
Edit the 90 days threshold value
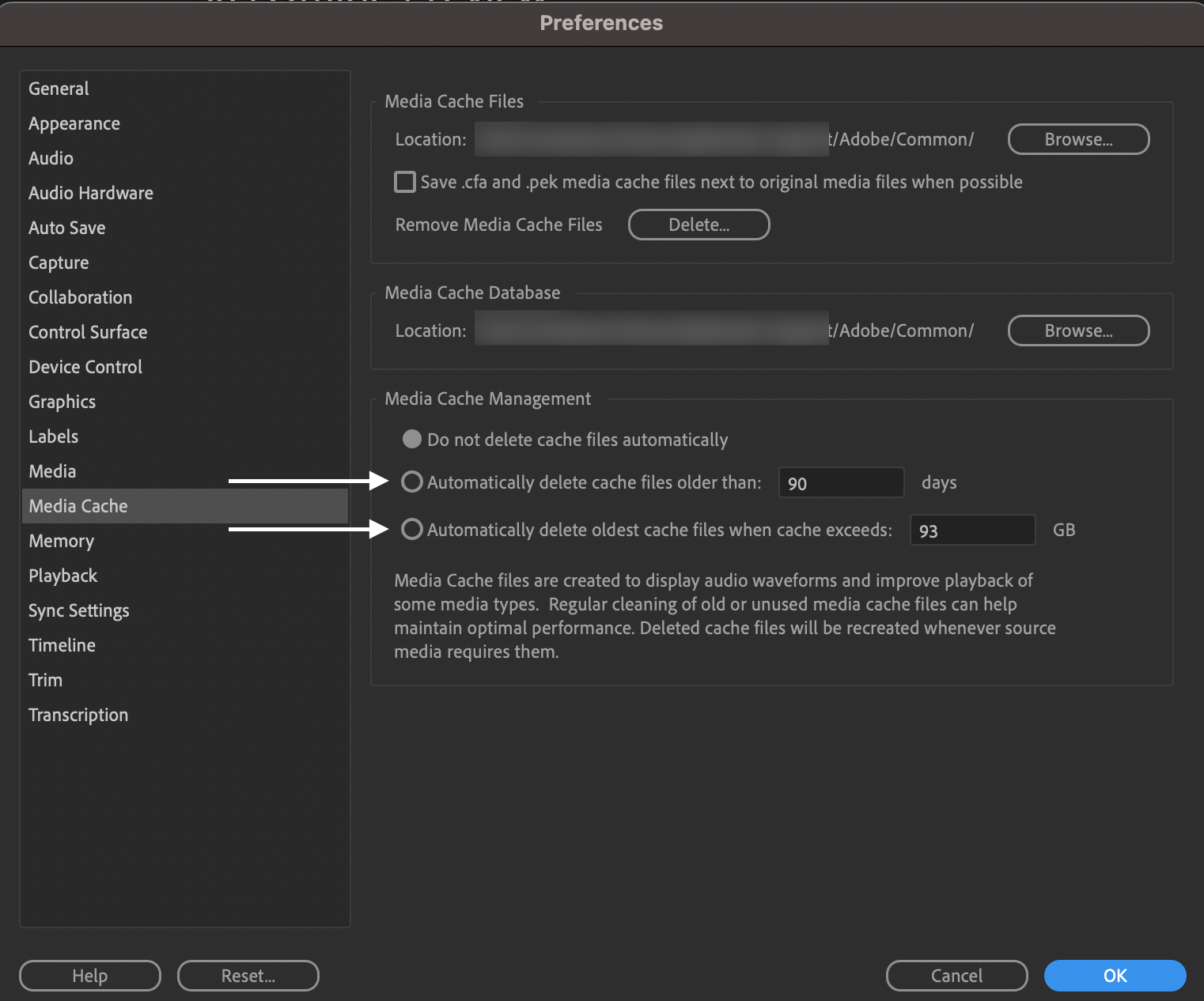841,482
